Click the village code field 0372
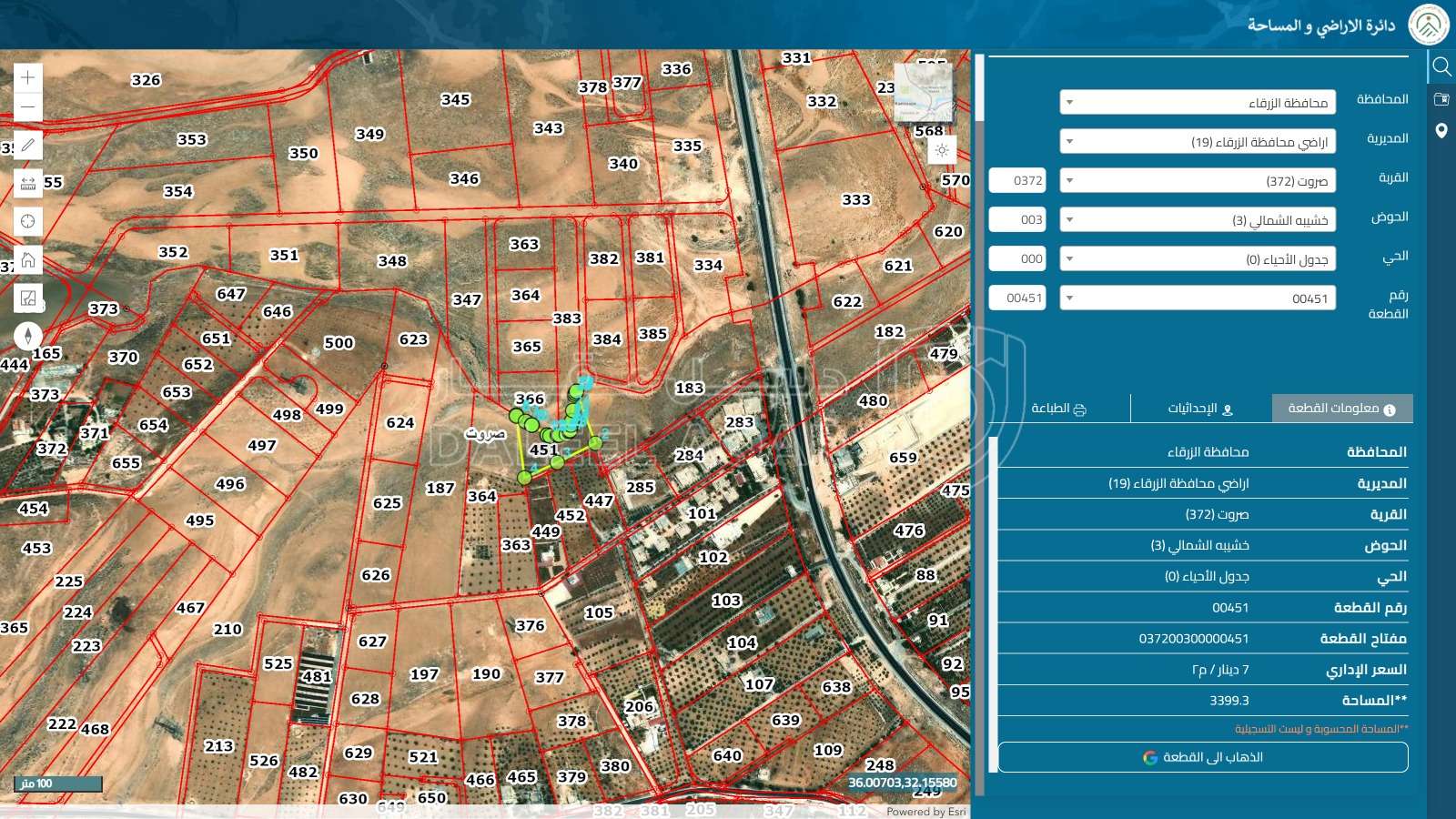Viewport: 1456px width, 819px height. tap(1017, 181)
